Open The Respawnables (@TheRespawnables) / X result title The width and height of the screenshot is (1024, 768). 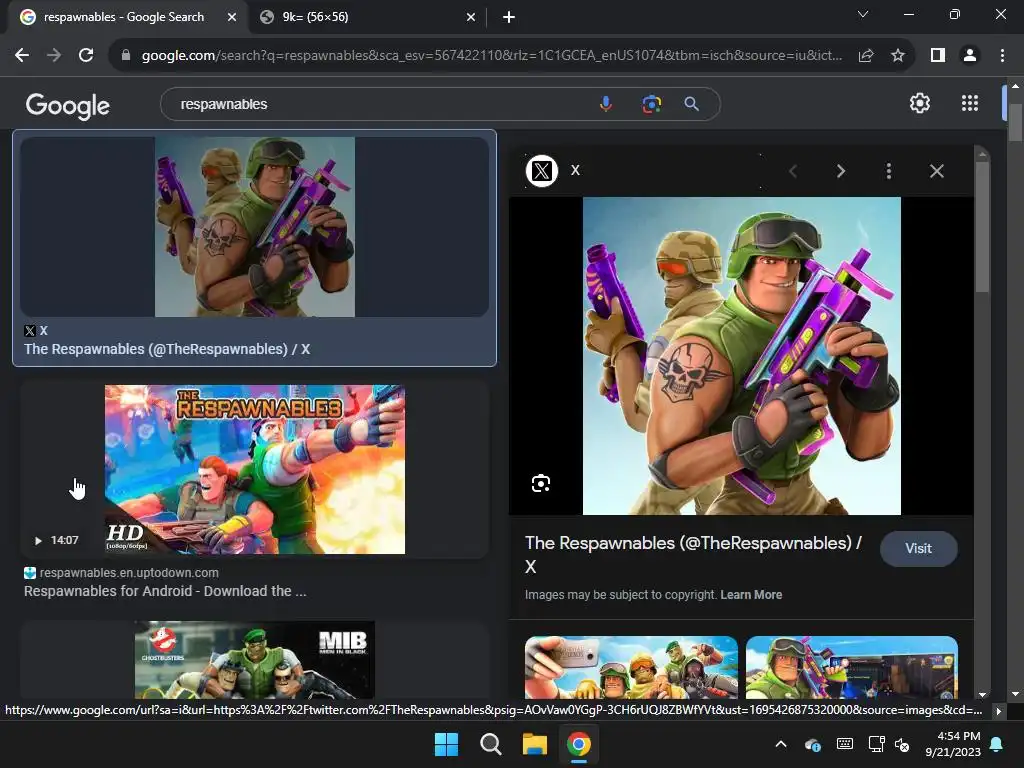pyautogui.click(x=167, y=349)
